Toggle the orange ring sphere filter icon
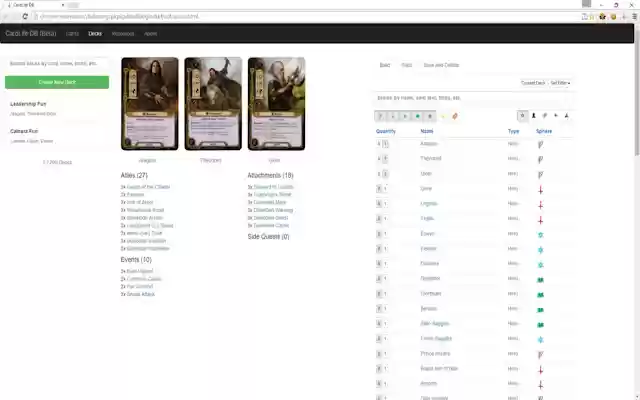 (x=455, y=116)
